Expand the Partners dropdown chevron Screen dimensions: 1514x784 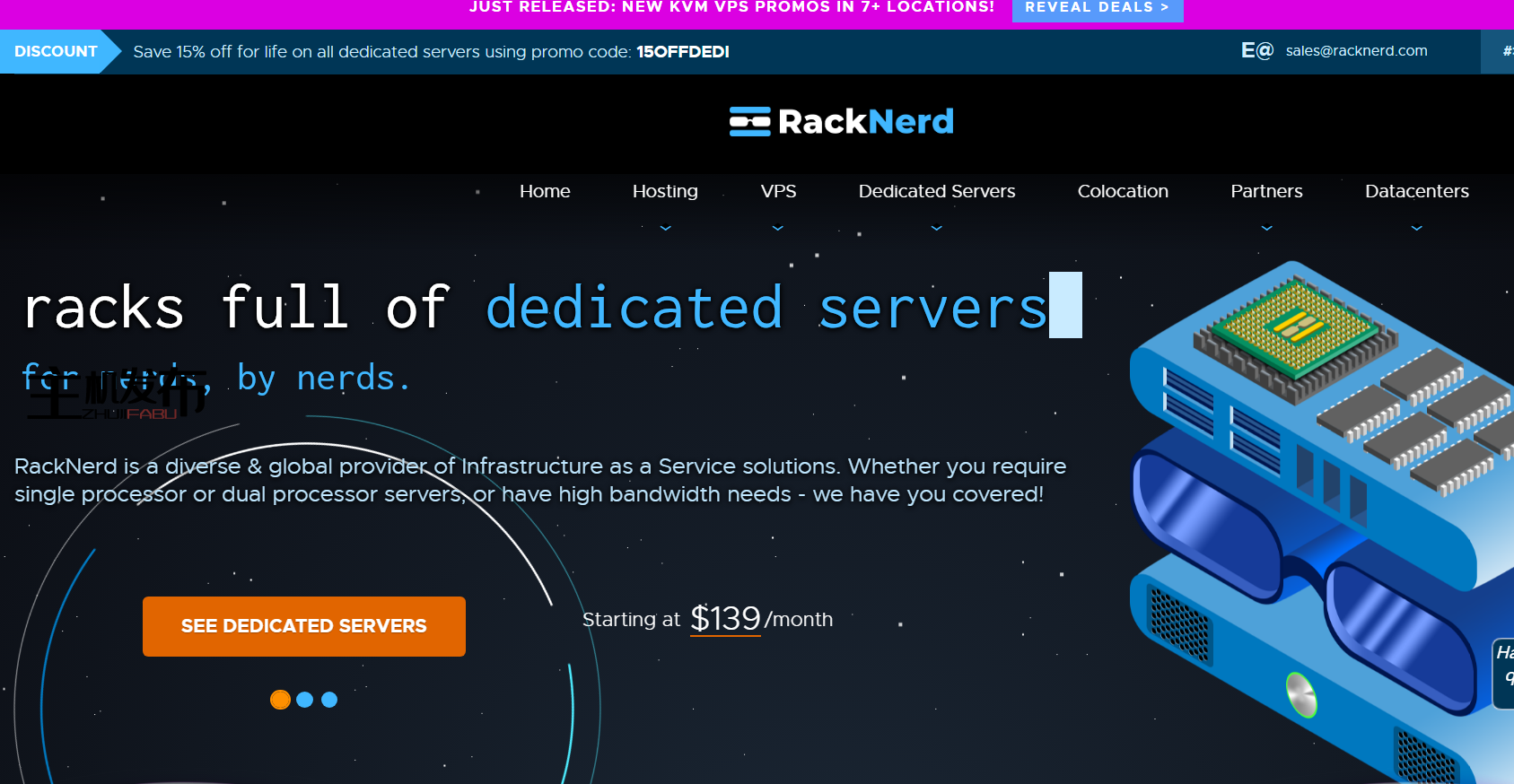click(1266, 228)
